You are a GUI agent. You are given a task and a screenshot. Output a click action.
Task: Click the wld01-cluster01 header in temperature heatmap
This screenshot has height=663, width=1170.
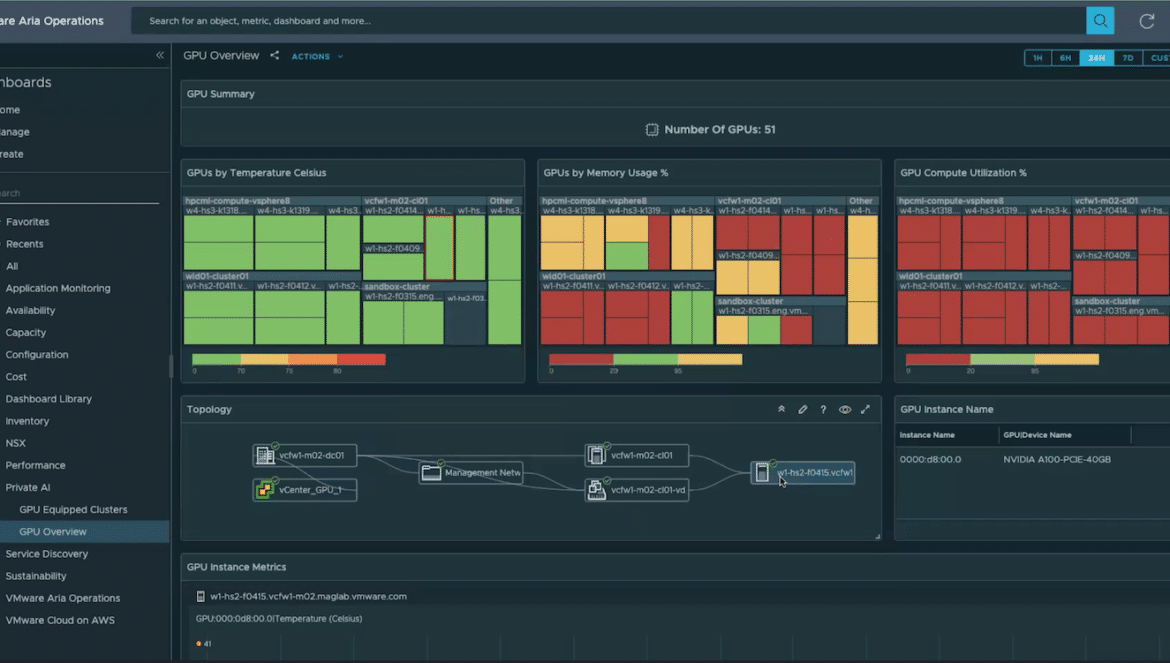[x=217, y=276]
